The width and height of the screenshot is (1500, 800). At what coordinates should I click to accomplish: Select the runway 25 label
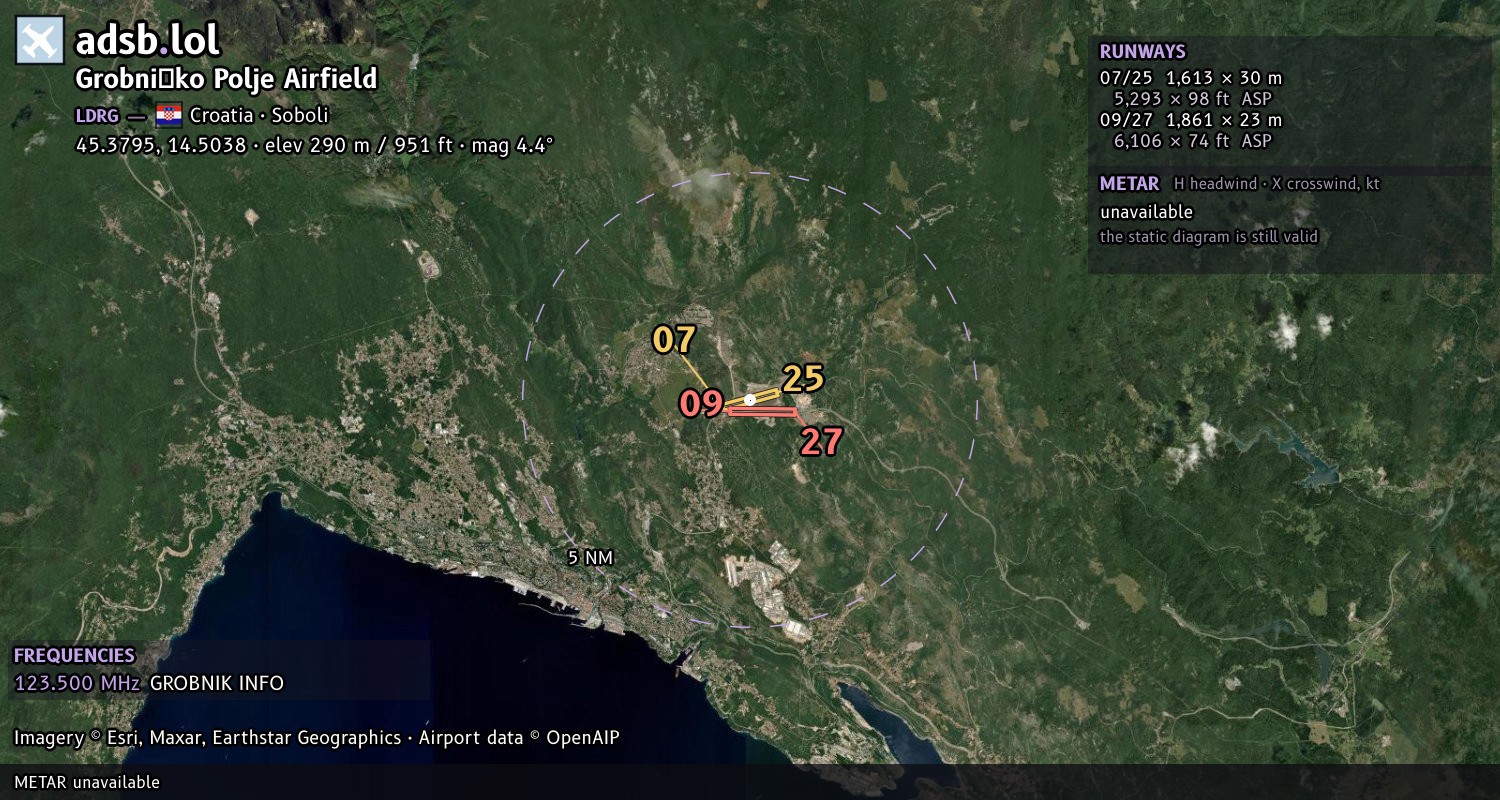[803, 379]
